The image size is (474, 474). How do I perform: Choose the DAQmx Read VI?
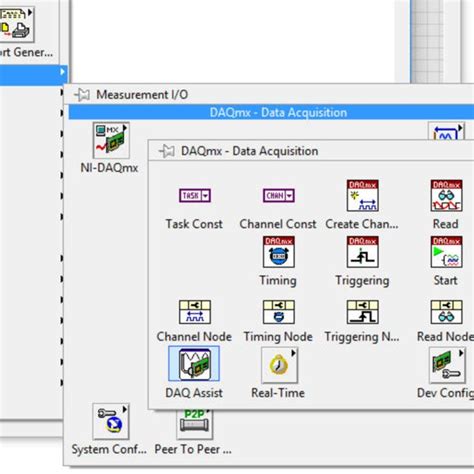click(x=446, y=196)
